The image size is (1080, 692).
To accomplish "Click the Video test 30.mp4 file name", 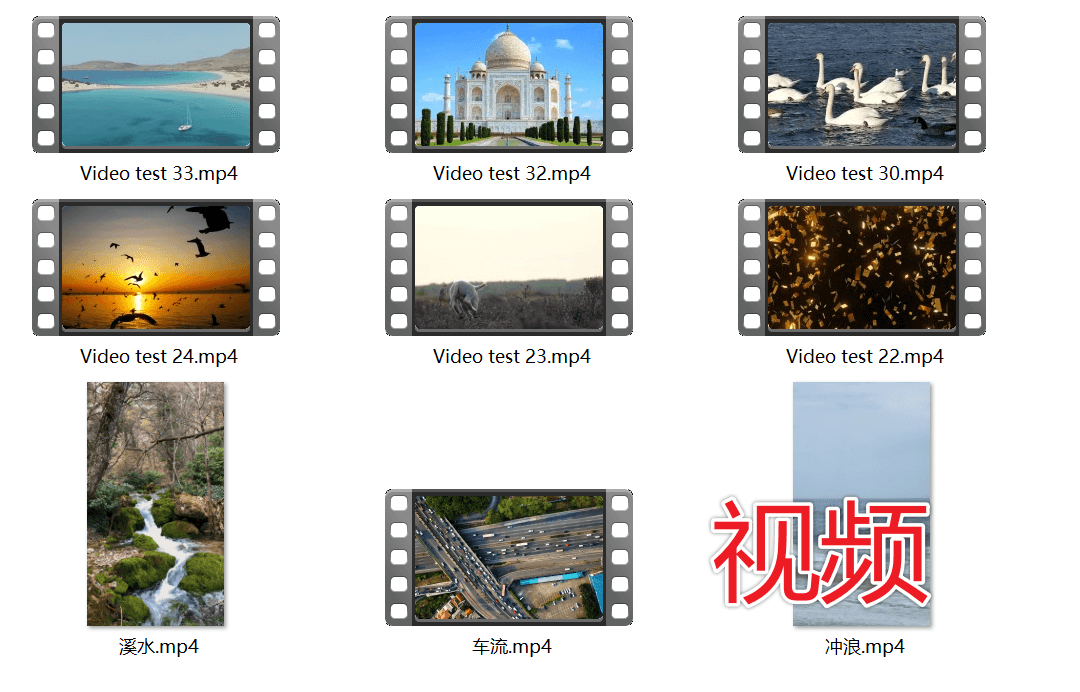I will coord(864,173).
